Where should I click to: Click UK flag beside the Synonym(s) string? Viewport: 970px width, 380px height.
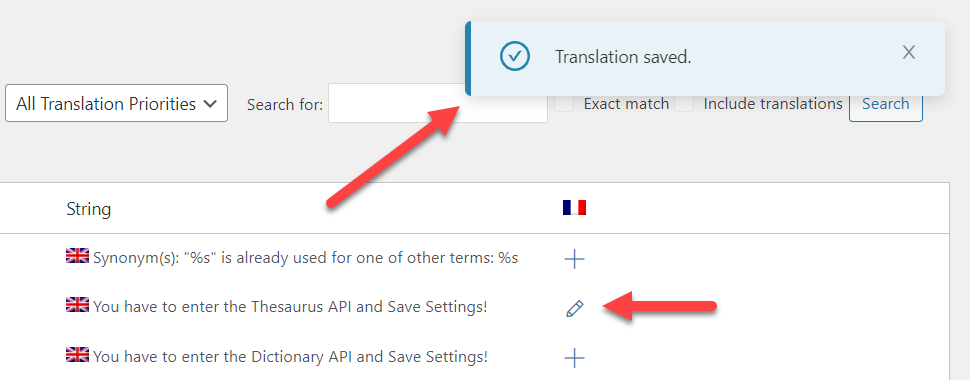pos(77,256)
